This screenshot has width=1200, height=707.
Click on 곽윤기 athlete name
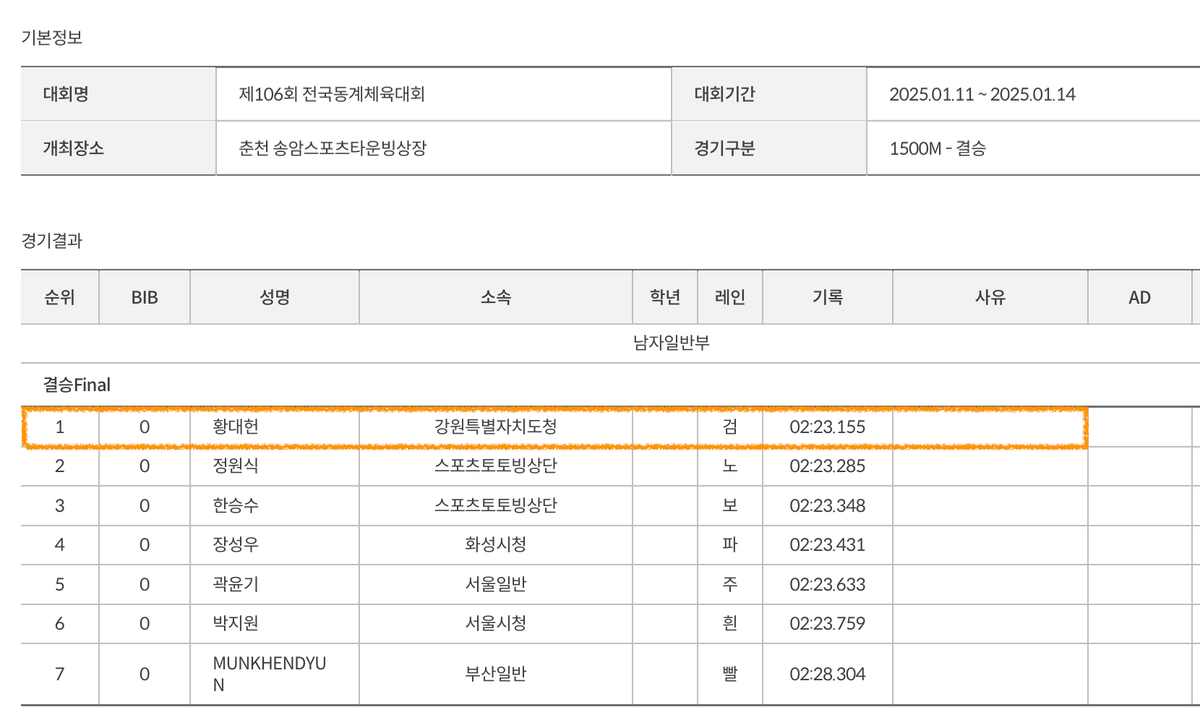[236, 584]
